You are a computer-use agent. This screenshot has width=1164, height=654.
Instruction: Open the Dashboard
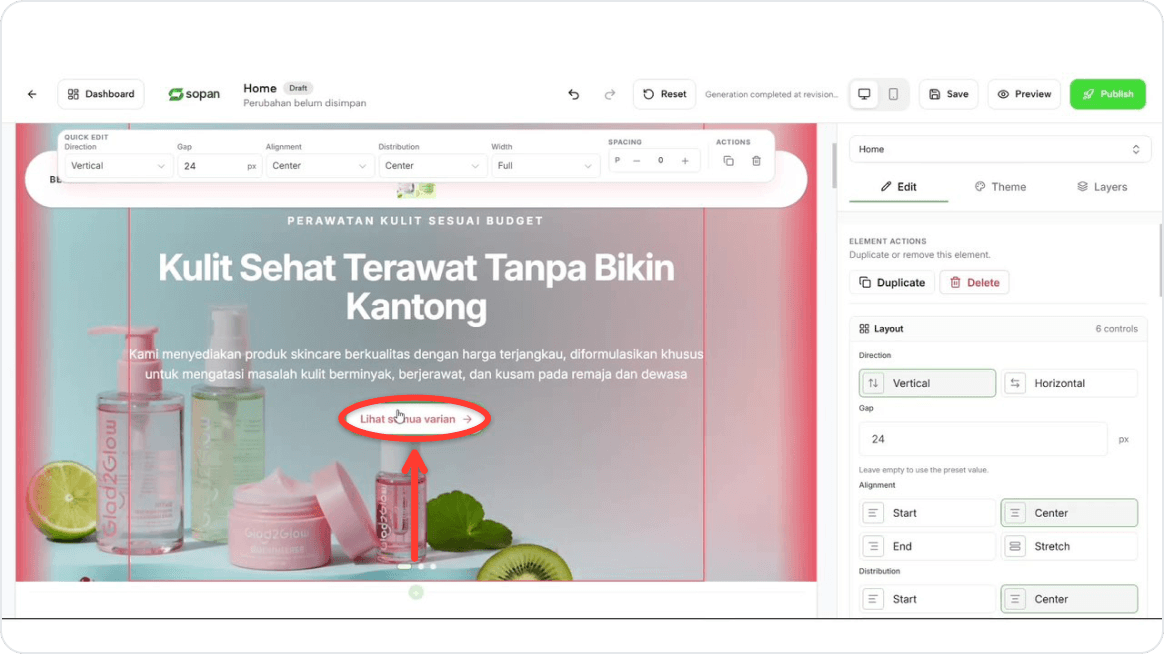click(x=101, y=94)
